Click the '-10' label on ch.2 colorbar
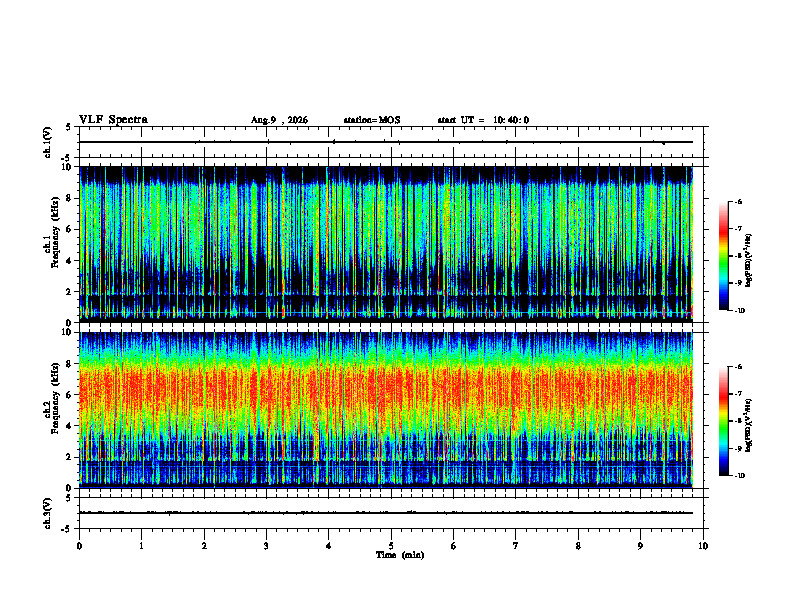792x612 pixels. tap(740, 476)
